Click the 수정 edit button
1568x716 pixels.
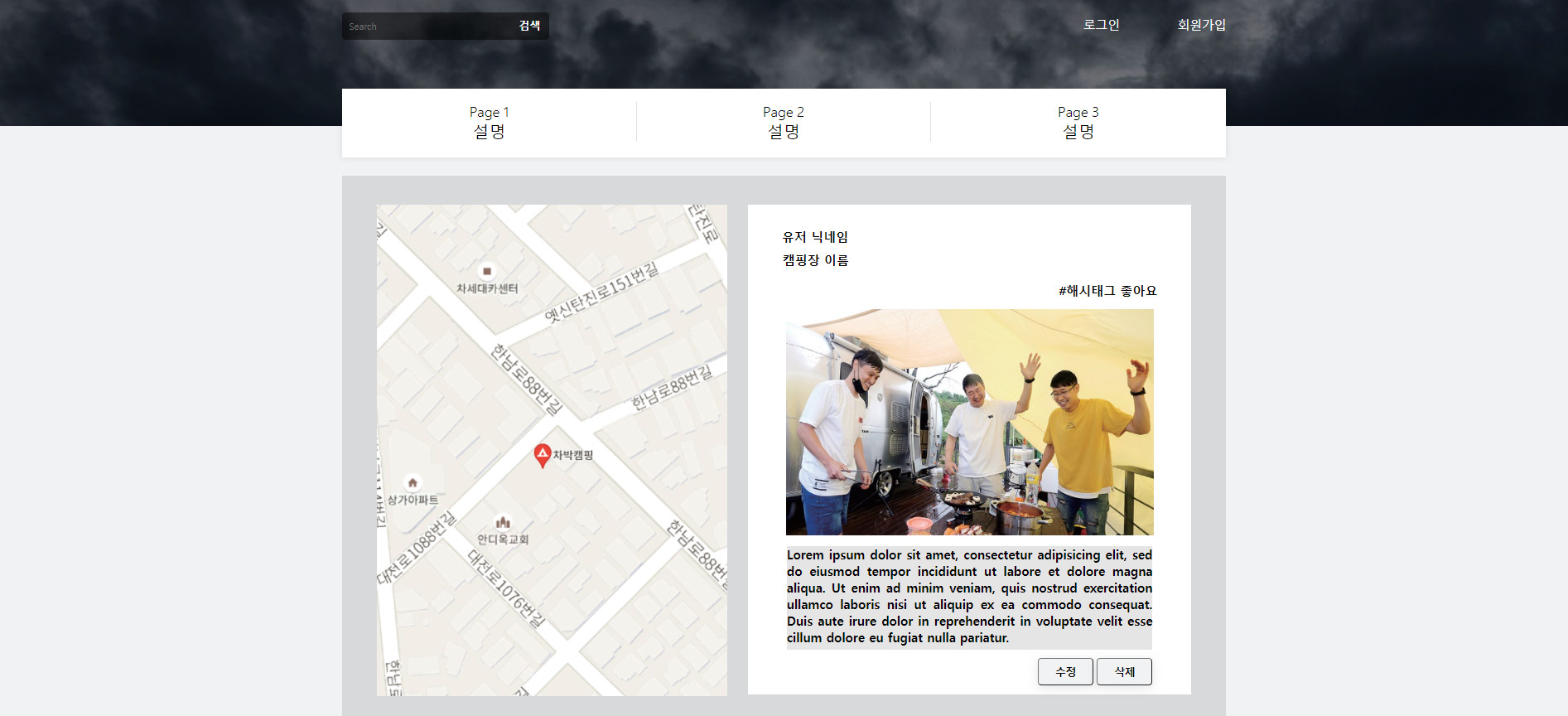coord(1065,672)
